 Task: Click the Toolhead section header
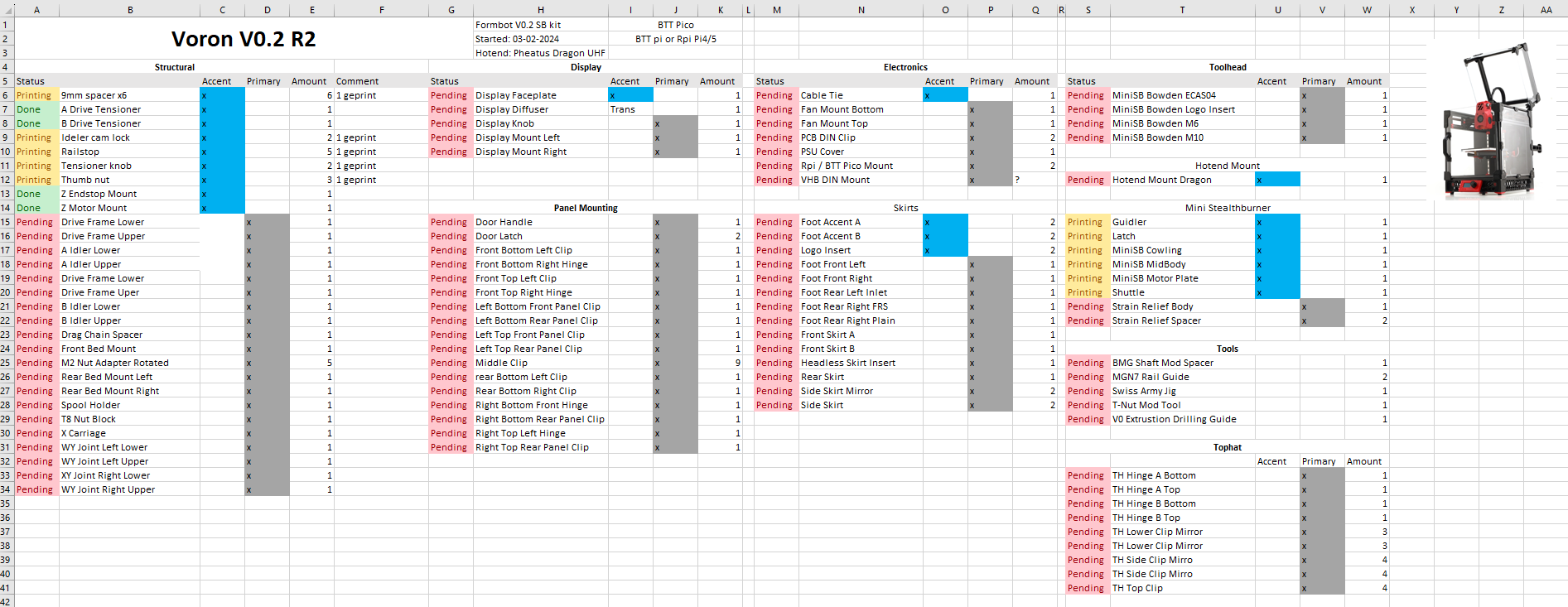1228,67
